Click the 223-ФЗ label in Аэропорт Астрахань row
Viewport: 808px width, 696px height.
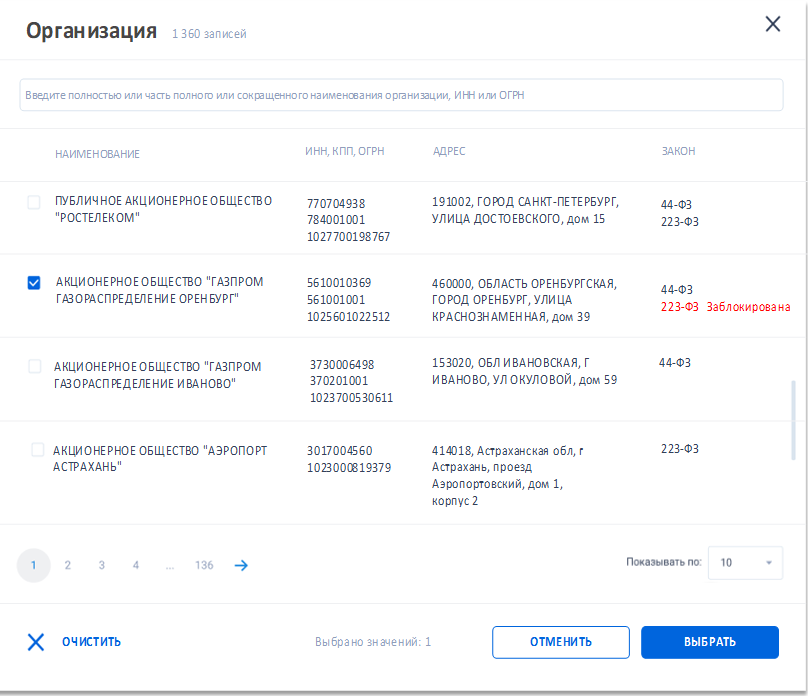click(x=680, y=449)
